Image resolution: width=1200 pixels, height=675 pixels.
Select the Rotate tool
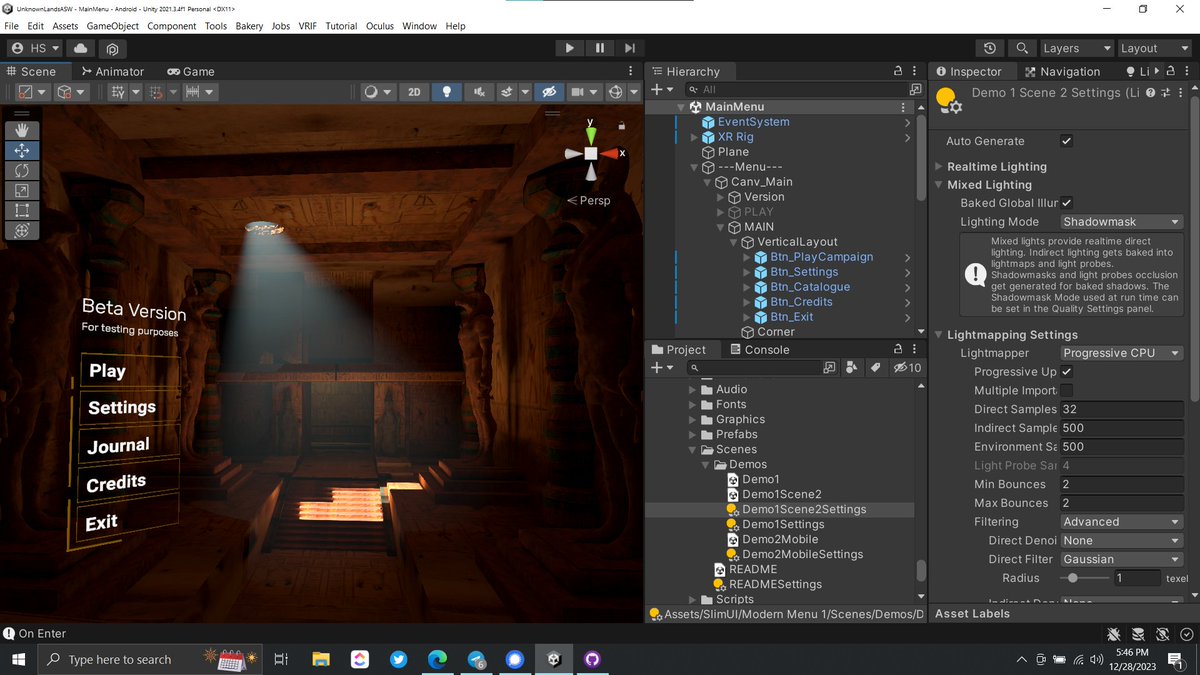click(22, 170)
